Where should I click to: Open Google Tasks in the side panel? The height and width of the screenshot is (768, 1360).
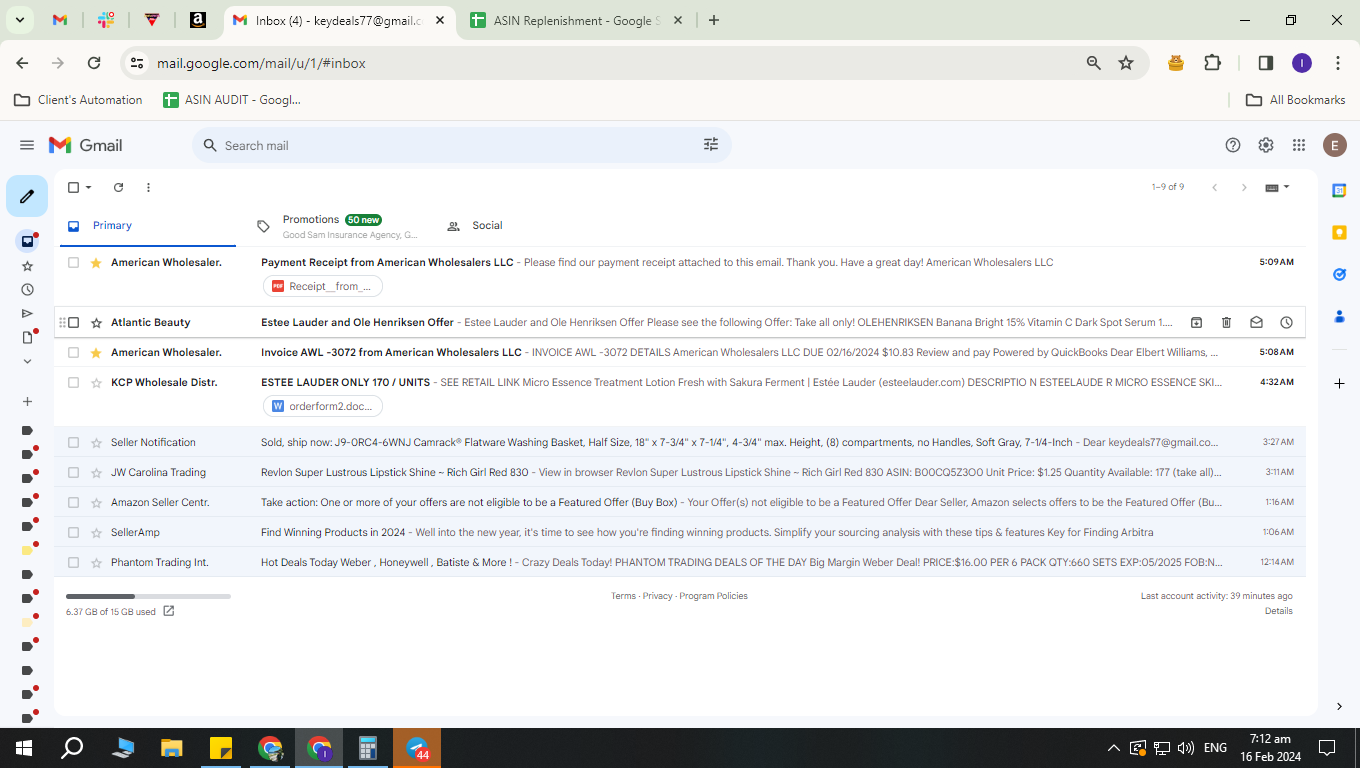tap(1339, 274)
